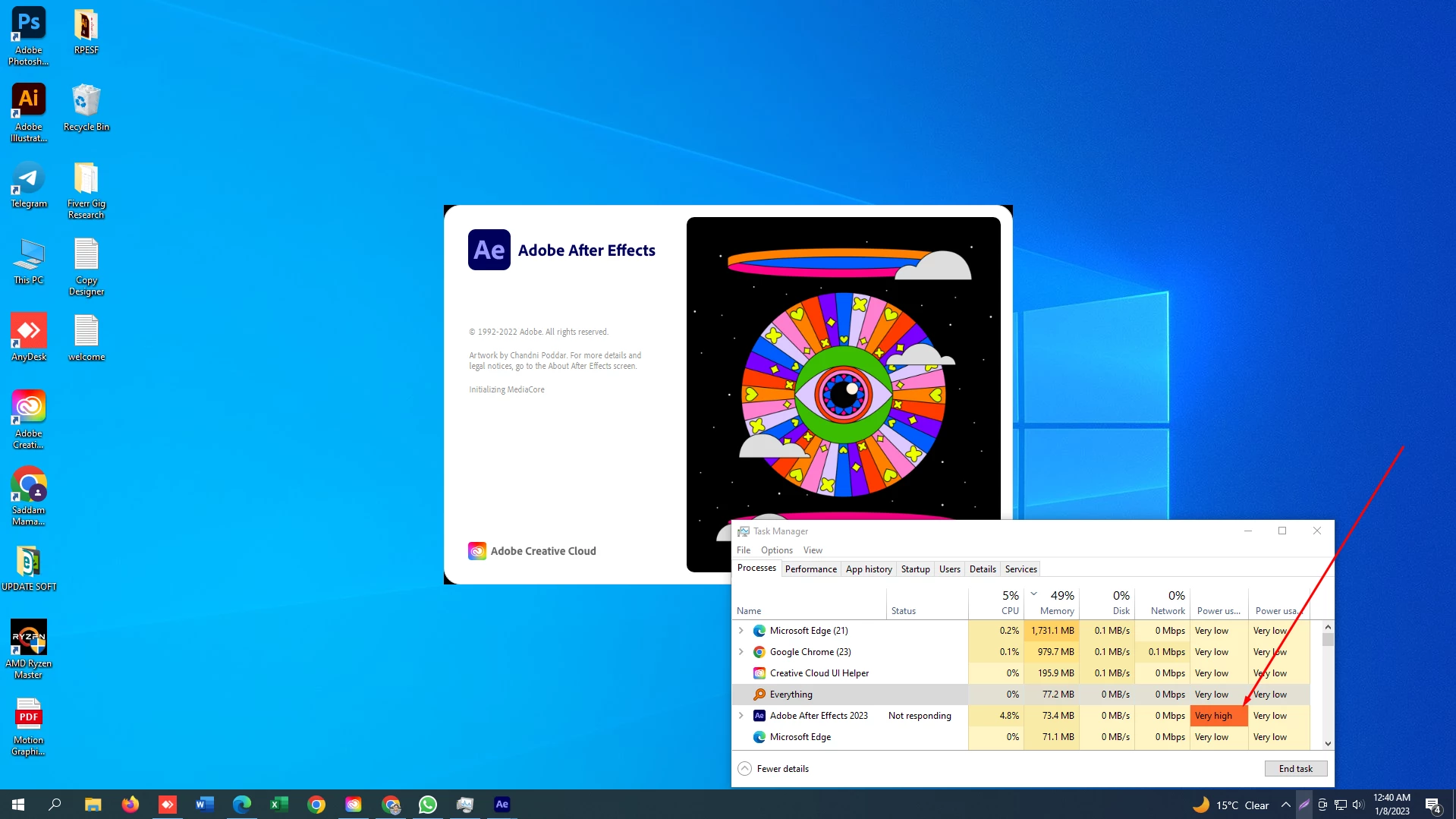Switch to the App history tab
This screenshot has width=1456, height=819.
(869, 569)
